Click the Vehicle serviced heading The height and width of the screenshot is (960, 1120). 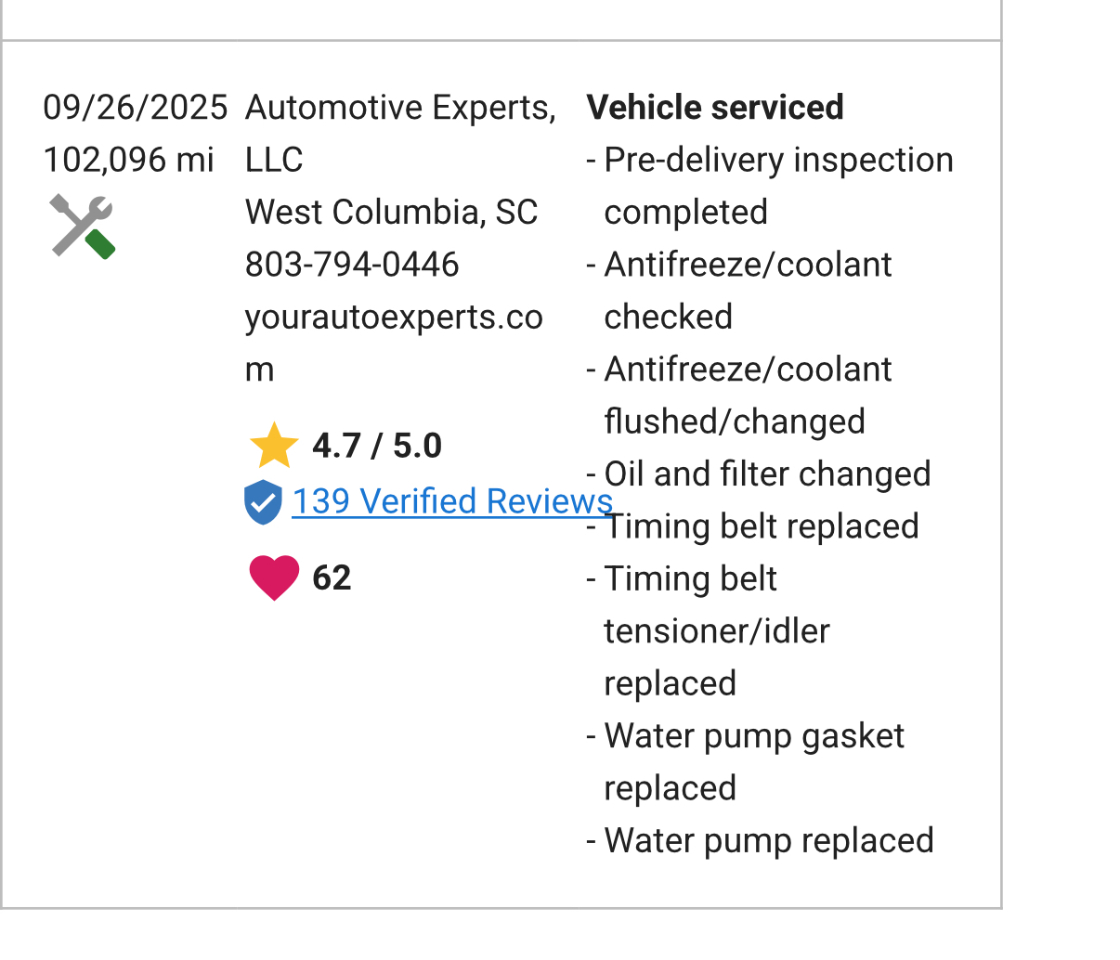tap(715, 107)
